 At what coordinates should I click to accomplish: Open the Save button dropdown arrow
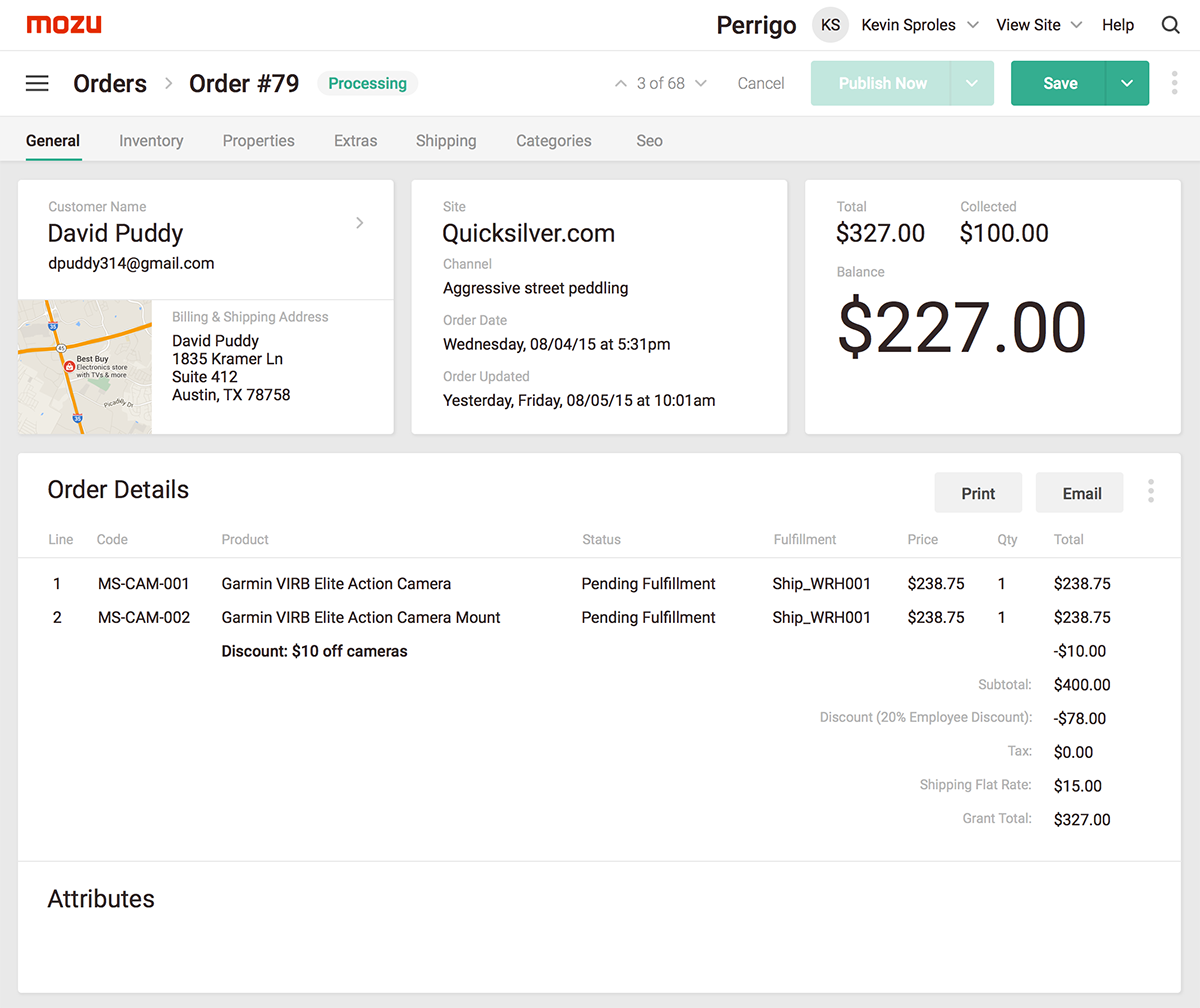1127,83
